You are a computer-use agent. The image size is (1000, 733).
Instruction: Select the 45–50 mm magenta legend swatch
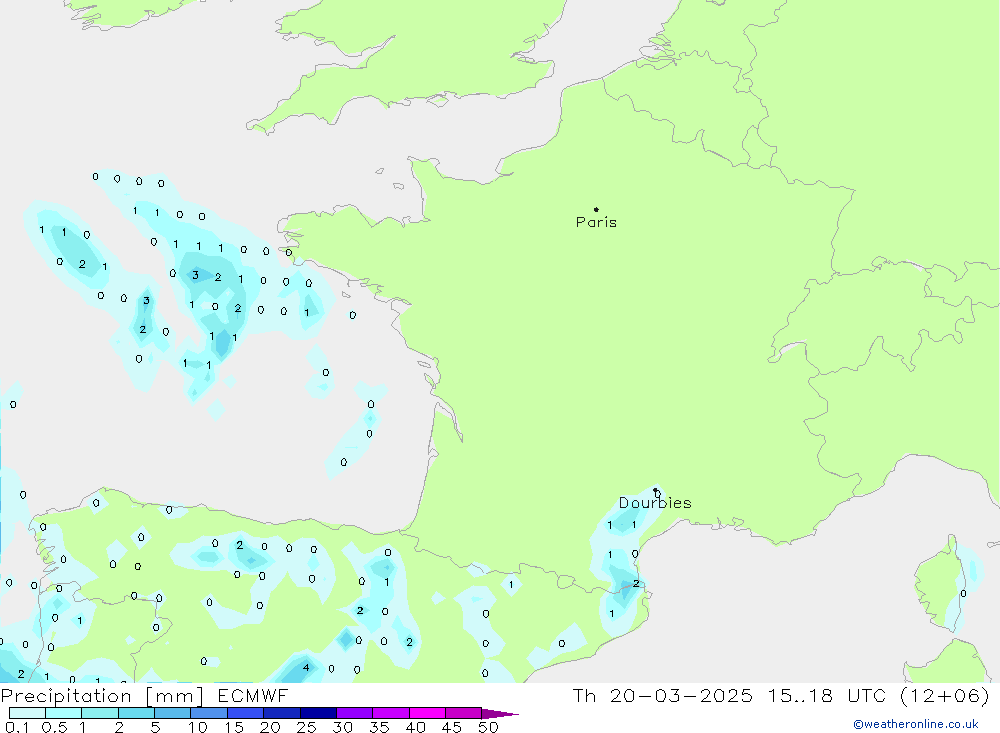point(463,713)
